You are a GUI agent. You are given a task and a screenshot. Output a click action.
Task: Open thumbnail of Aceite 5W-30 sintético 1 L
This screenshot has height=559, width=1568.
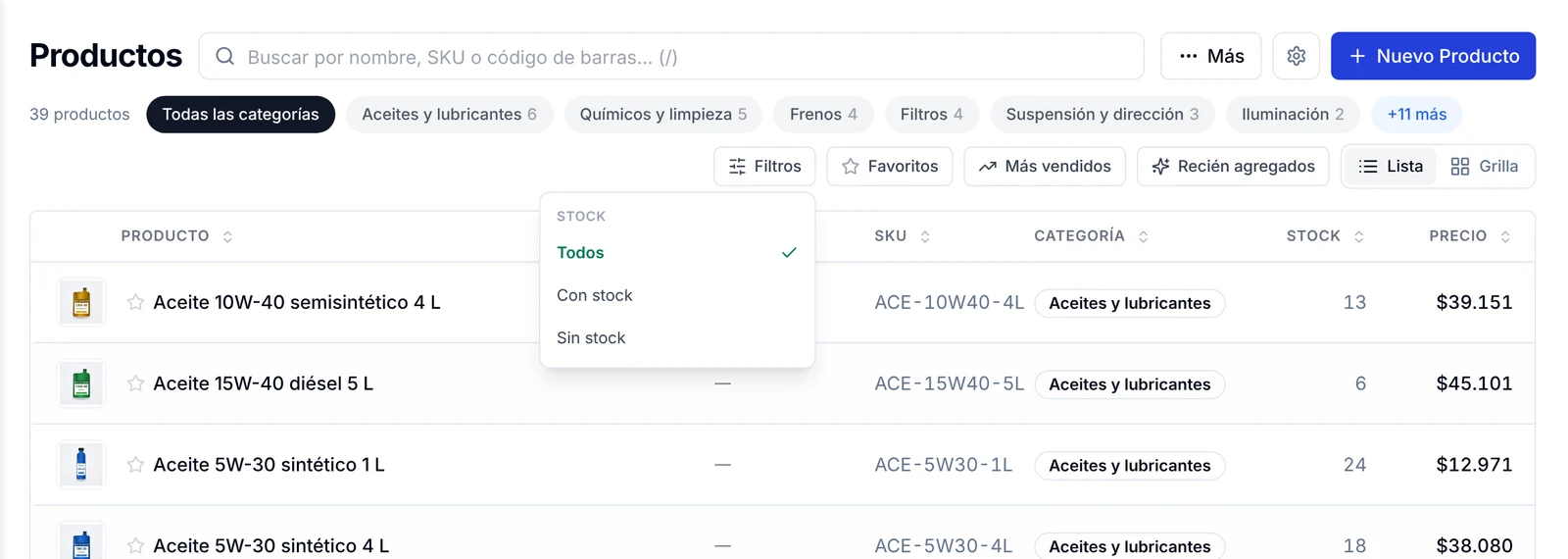pos(81,465)
